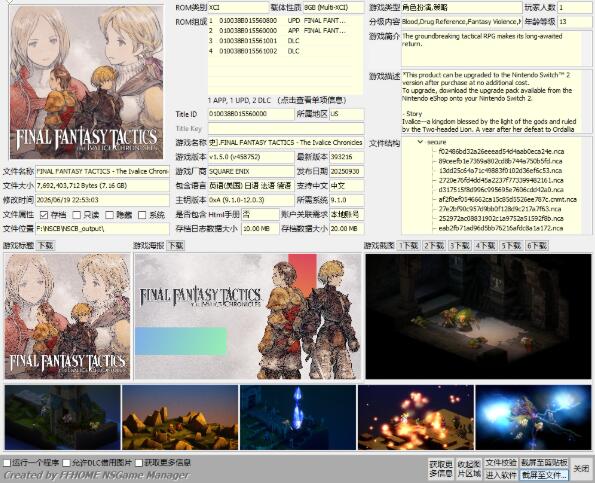Click the 3下载 screenshot download button

point(460,245)
